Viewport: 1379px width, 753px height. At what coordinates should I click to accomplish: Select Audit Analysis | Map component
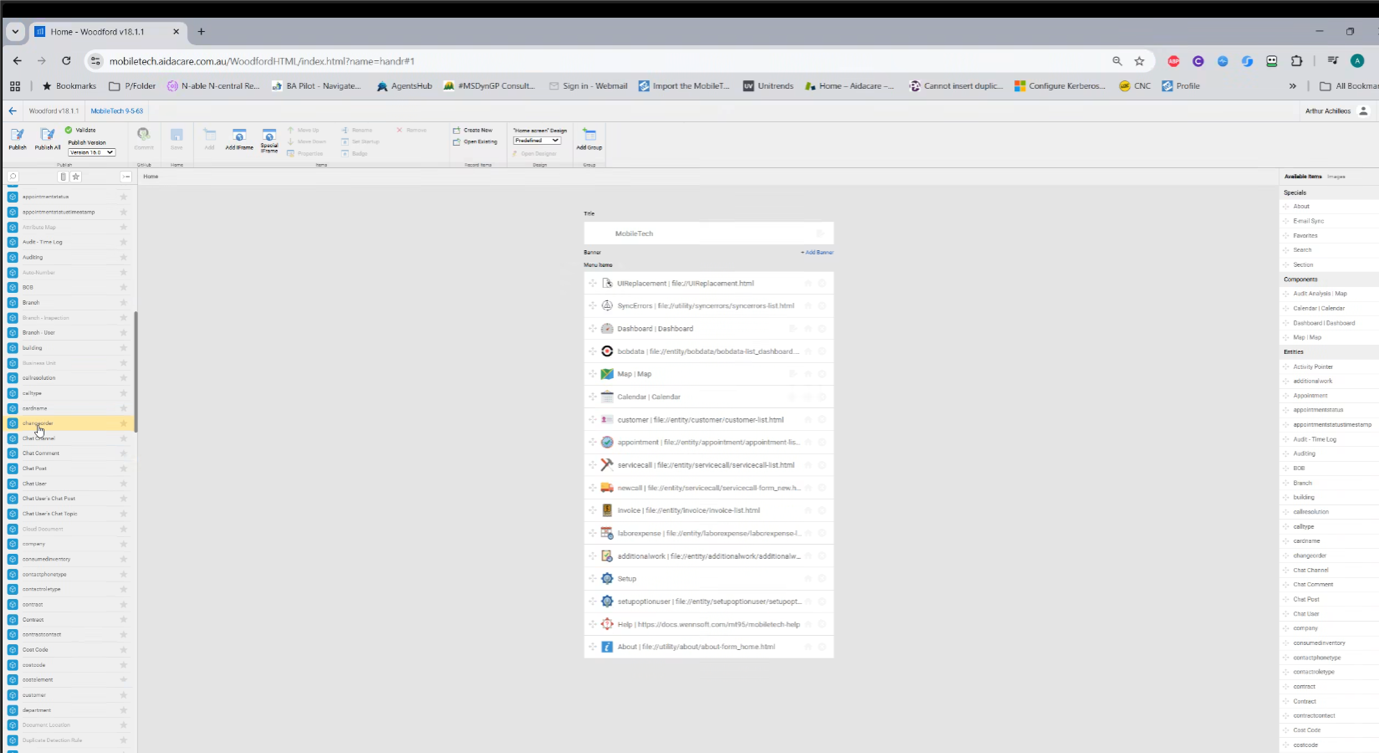[x=1320, y=294]
